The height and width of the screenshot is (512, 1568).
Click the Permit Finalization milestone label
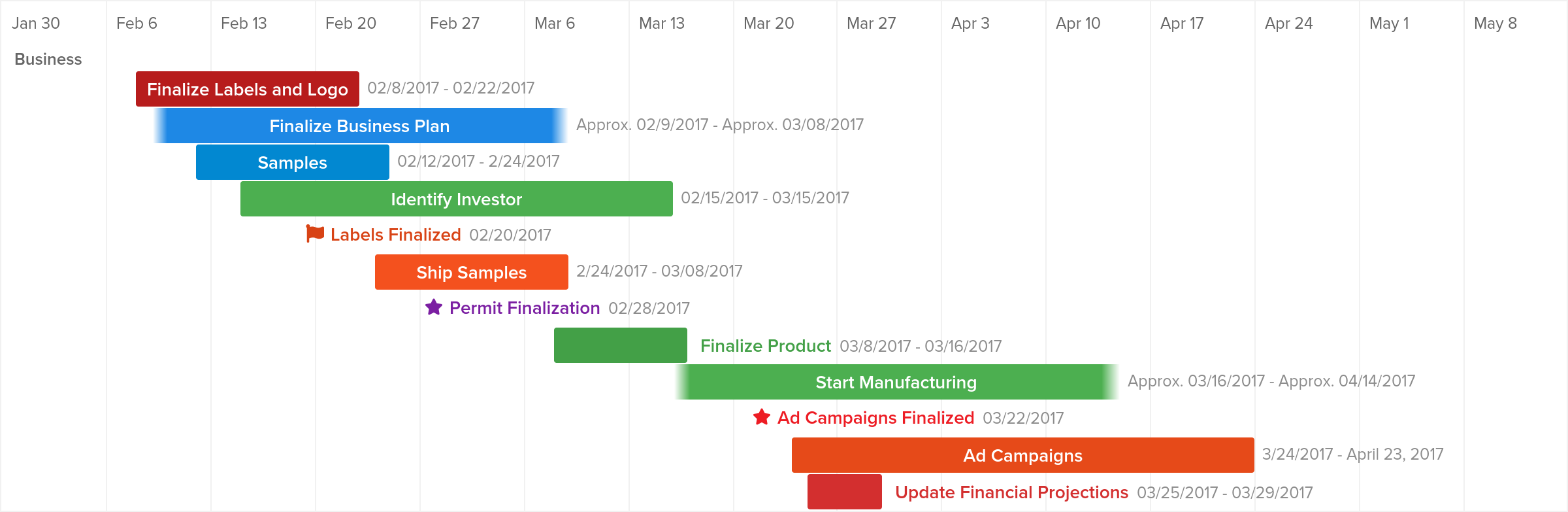pyautogui.click(x=525, y=308)
